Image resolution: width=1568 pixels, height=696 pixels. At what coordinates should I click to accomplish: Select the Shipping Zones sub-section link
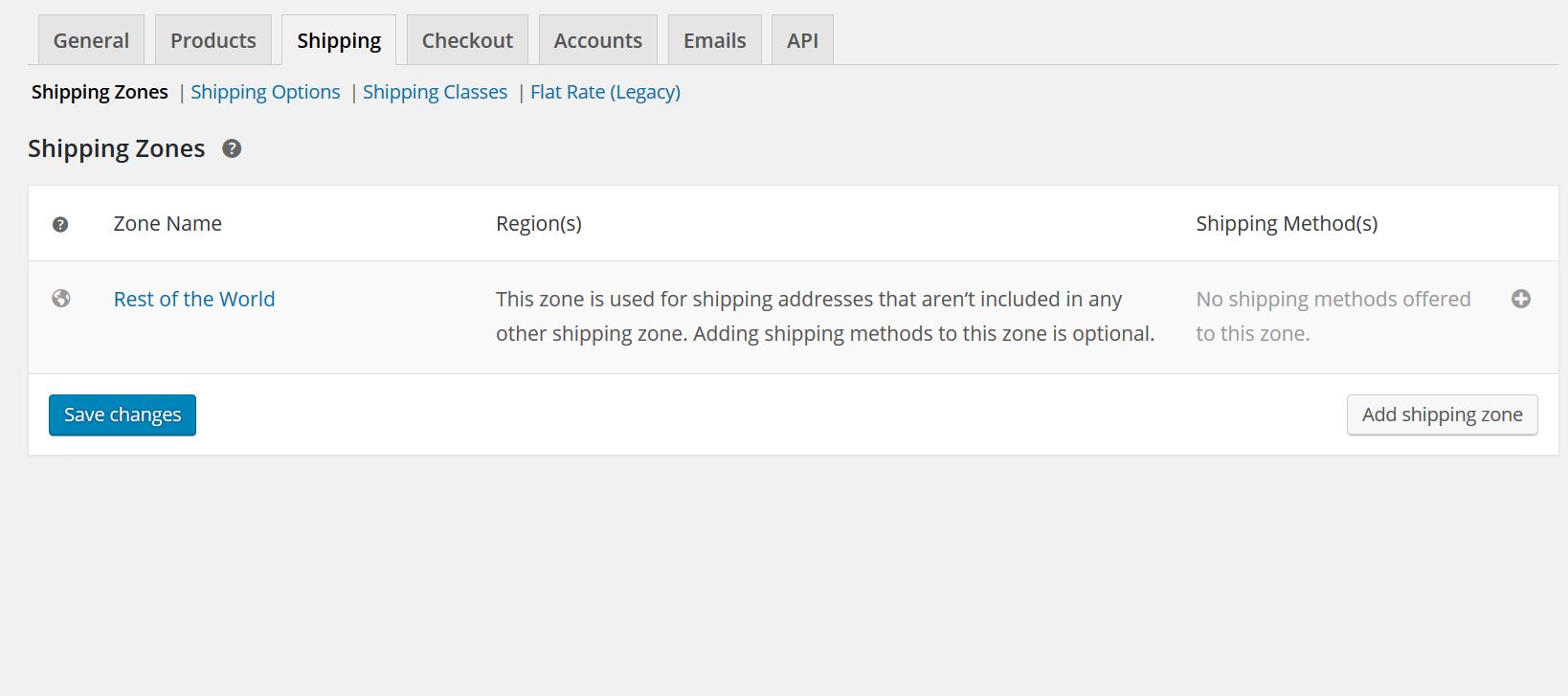tap(100, 92)
